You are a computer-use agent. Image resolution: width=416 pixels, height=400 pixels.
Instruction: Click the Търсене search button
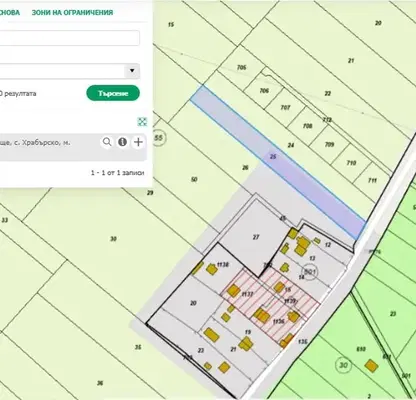[x=113, y=93]
